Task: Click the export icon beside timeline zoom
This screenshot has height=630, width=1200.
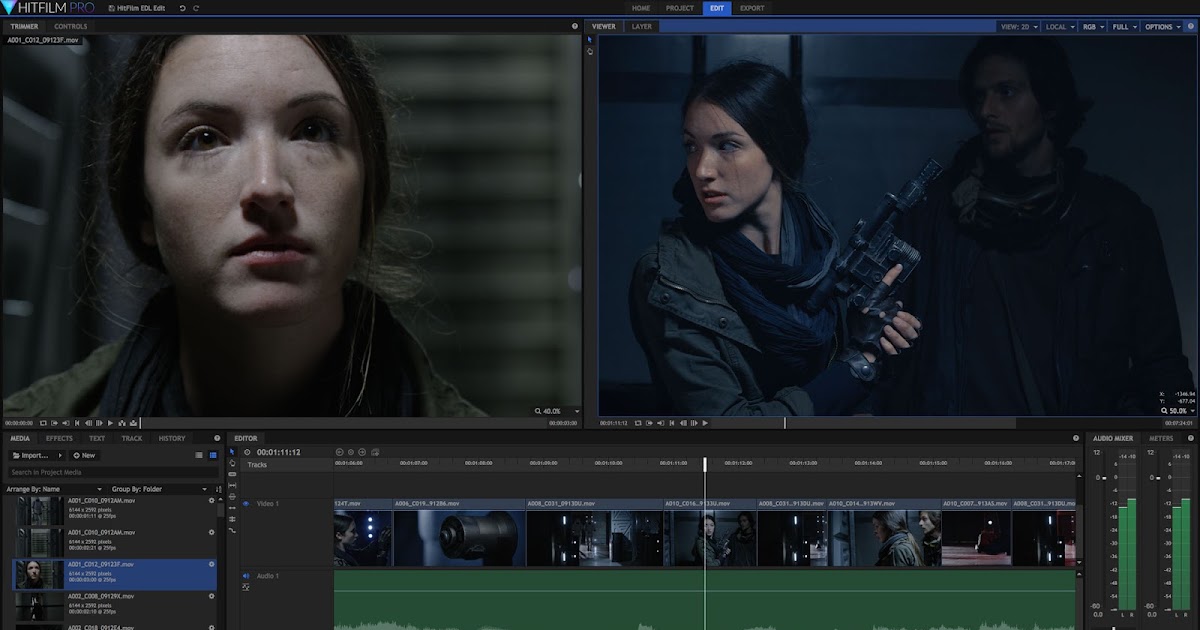Action: click(375, 452)
